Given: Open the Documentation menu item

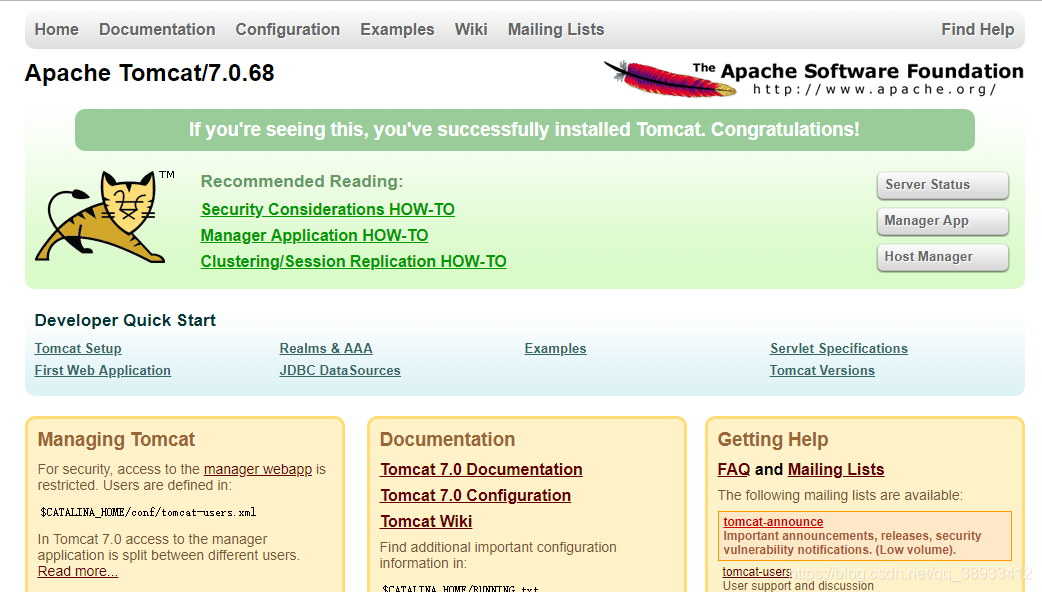Looking at the screenshot, I should (x=157, y=29).
